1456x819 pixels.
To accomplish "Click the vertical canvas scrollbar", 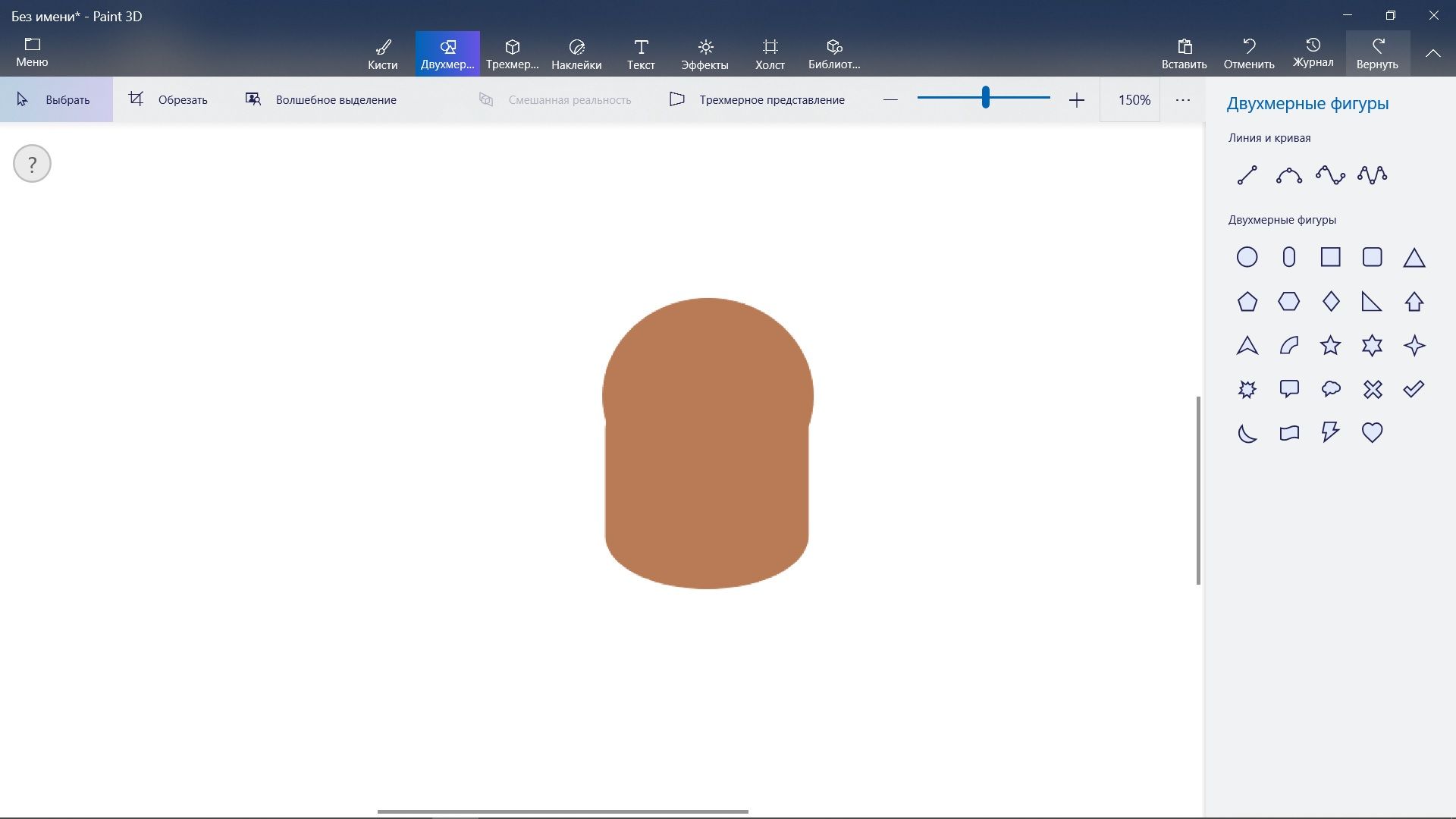I will 1198,490.
